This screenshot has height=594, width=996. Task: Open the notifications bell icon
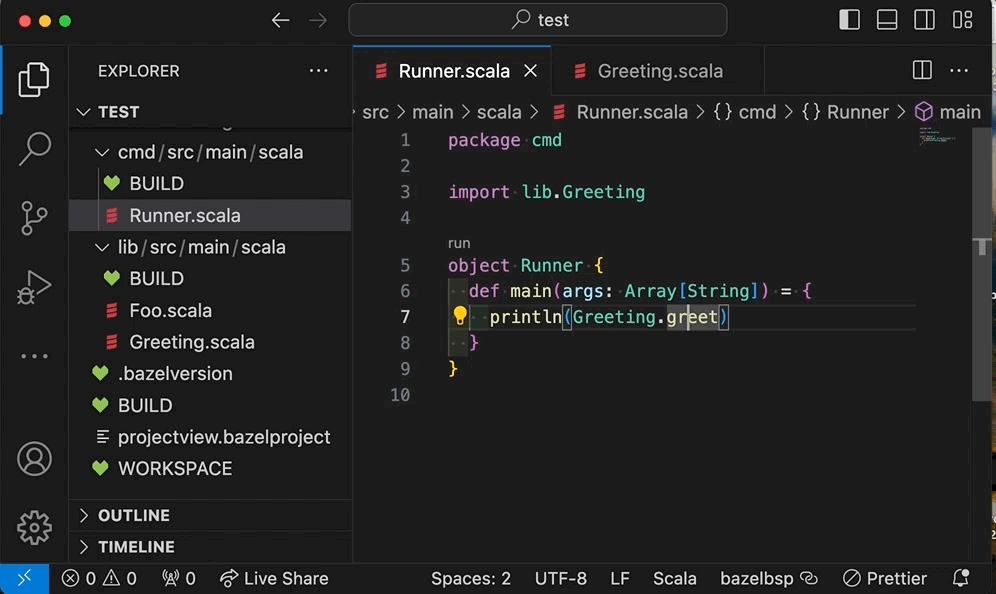960,578
